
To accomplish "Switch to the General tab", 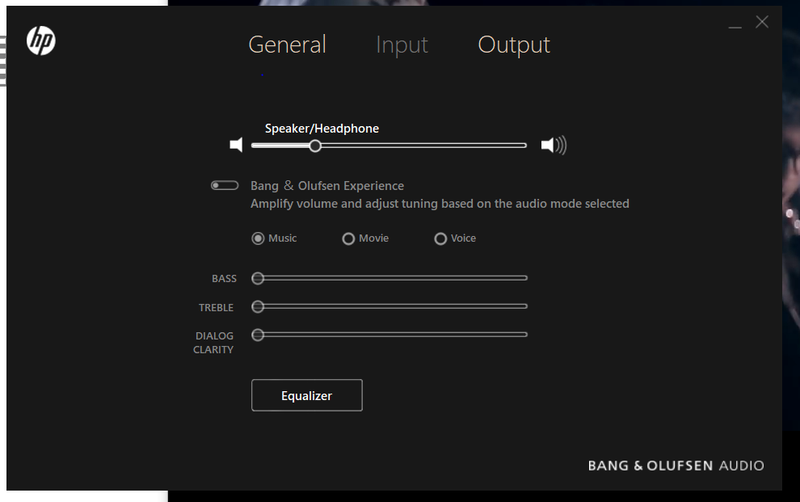I will point(287,45).
